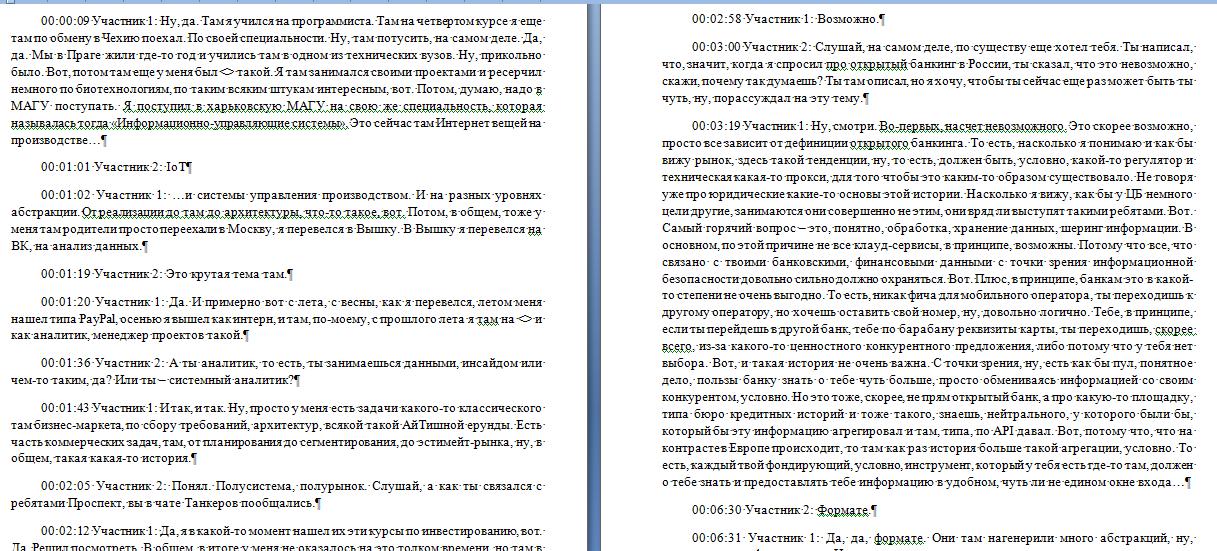Click the timestamp 00:01:36
The width and height of the screenshot is (1217, 551).
pyautogui.click(x=66, y=362)
